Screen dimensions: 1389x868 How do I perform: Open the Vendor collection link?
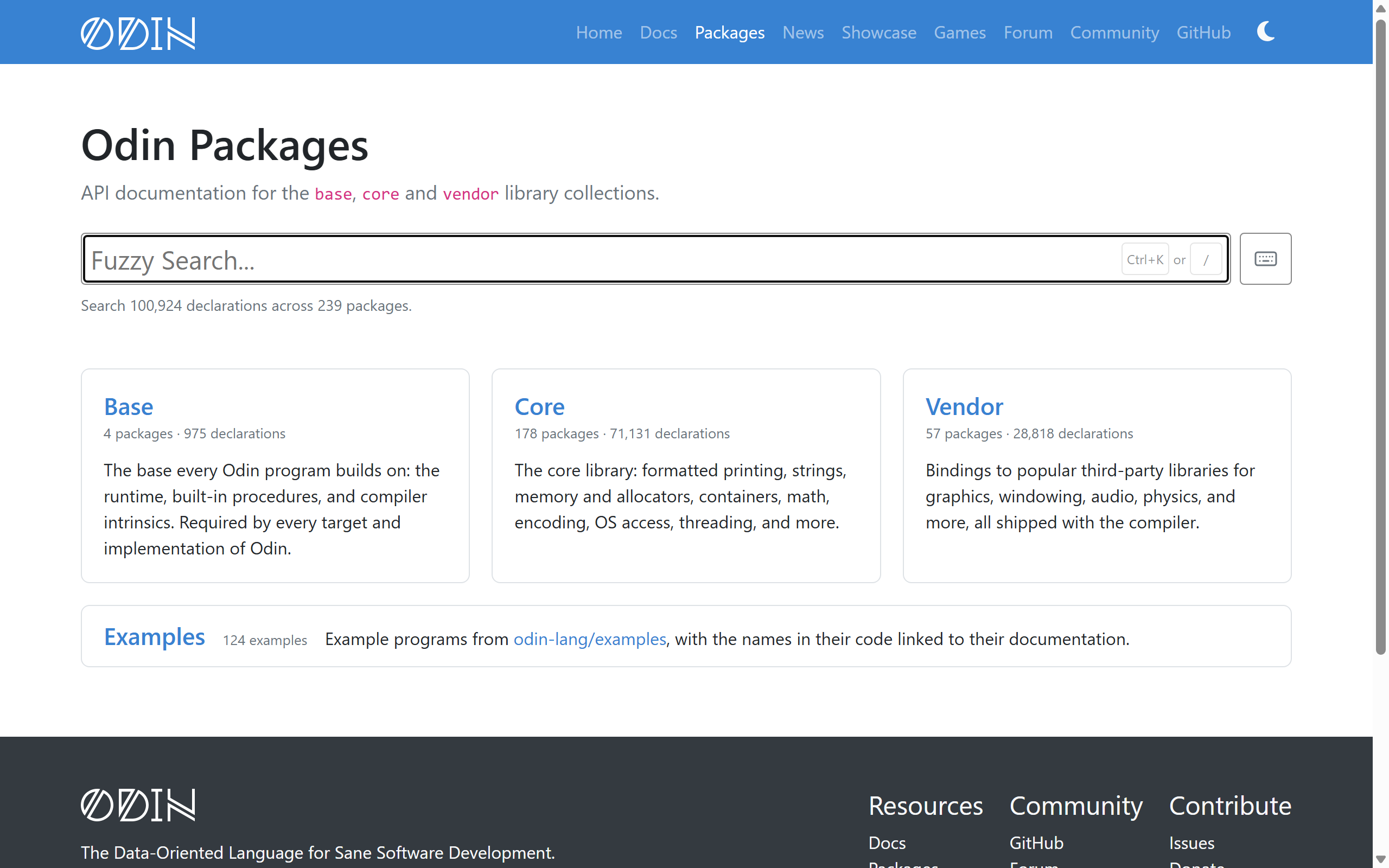pos(964,407)
